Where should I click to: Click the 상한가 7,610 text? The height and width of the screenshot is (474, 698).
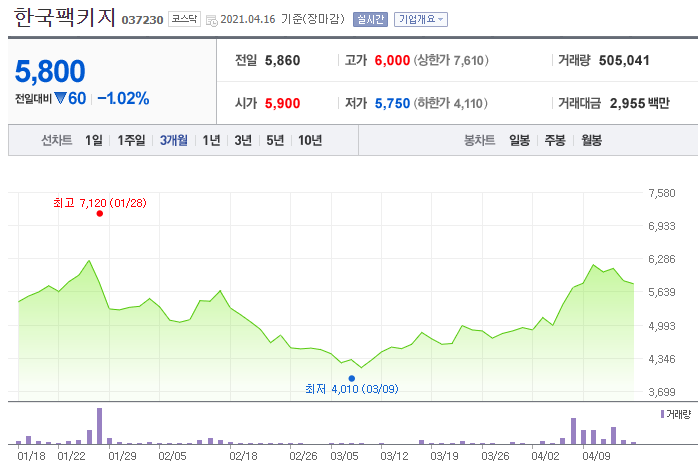coord(451,61)
